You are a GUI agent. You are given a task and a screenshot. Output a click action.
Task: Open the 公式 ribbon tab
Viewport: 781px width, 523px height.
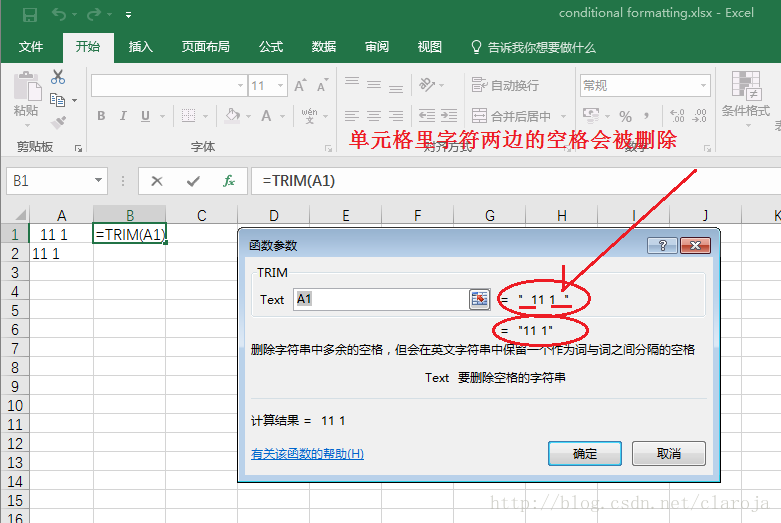pyautogui.click(x=270, y=47)
